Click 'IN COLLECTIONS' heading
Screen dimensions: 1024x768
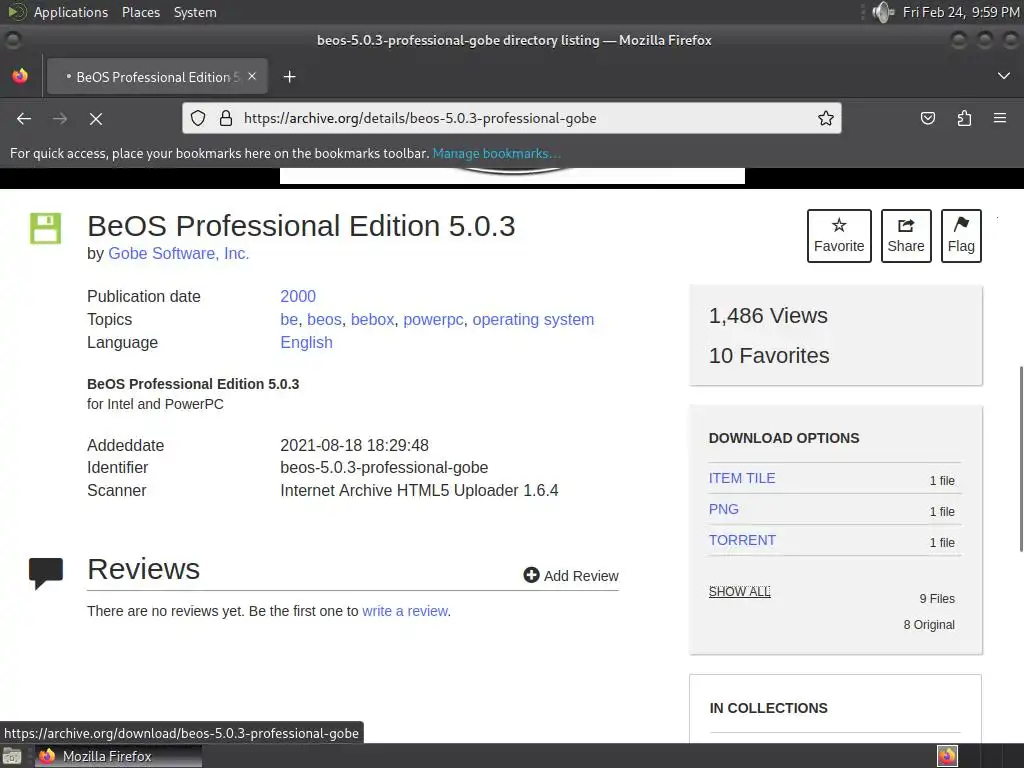[768, 708]
